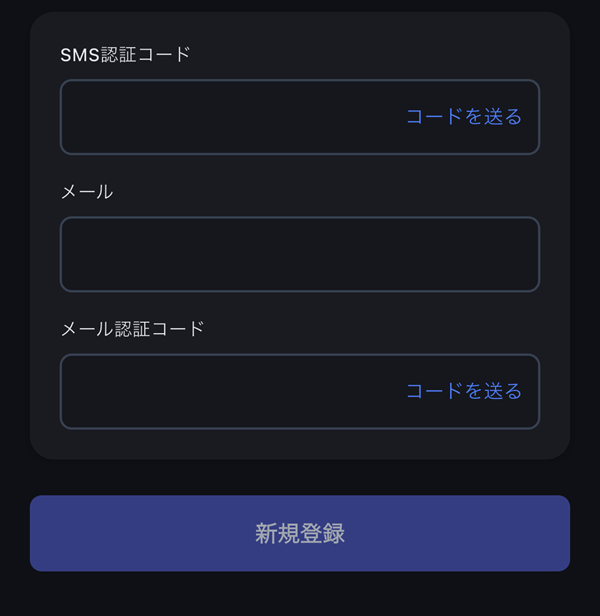The image size is (600, 616).
Task: Click the SMS認証コード label text
Action: [125, 55]
